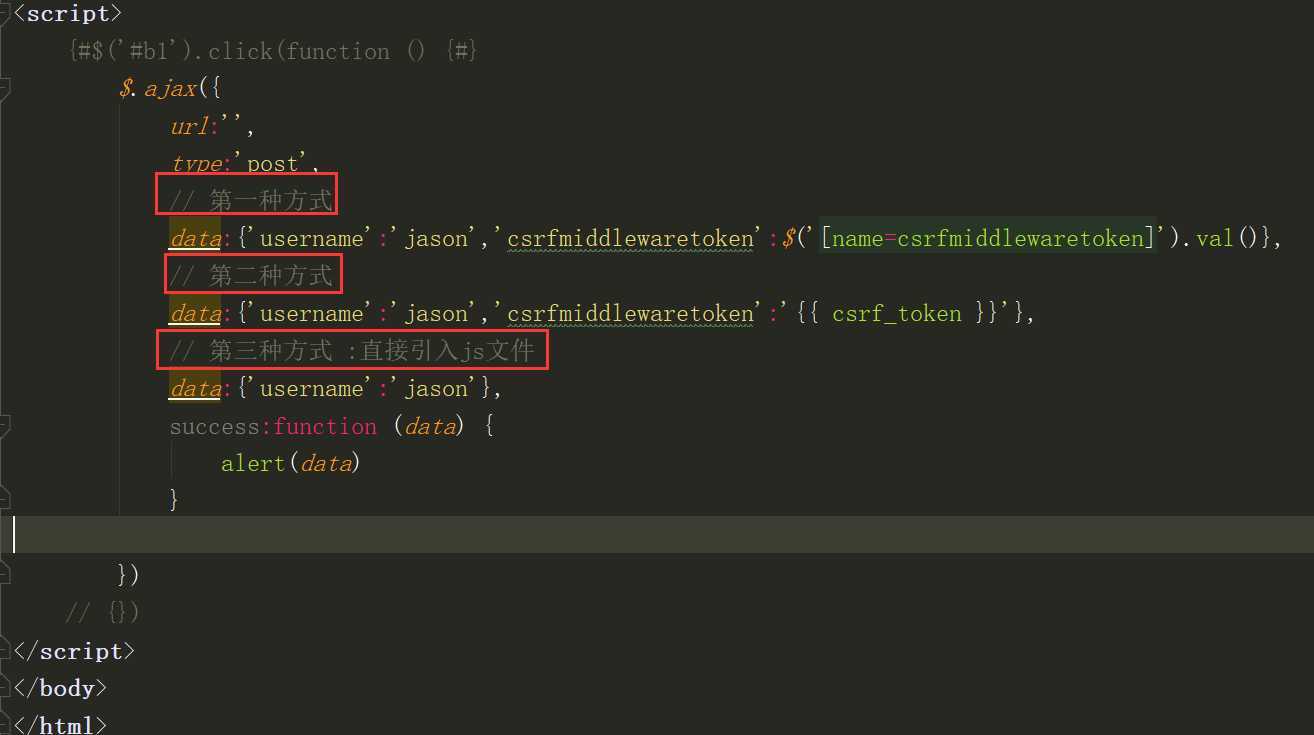Click the $.ajax call
The image size is (1314, 735).
point(169,89)
